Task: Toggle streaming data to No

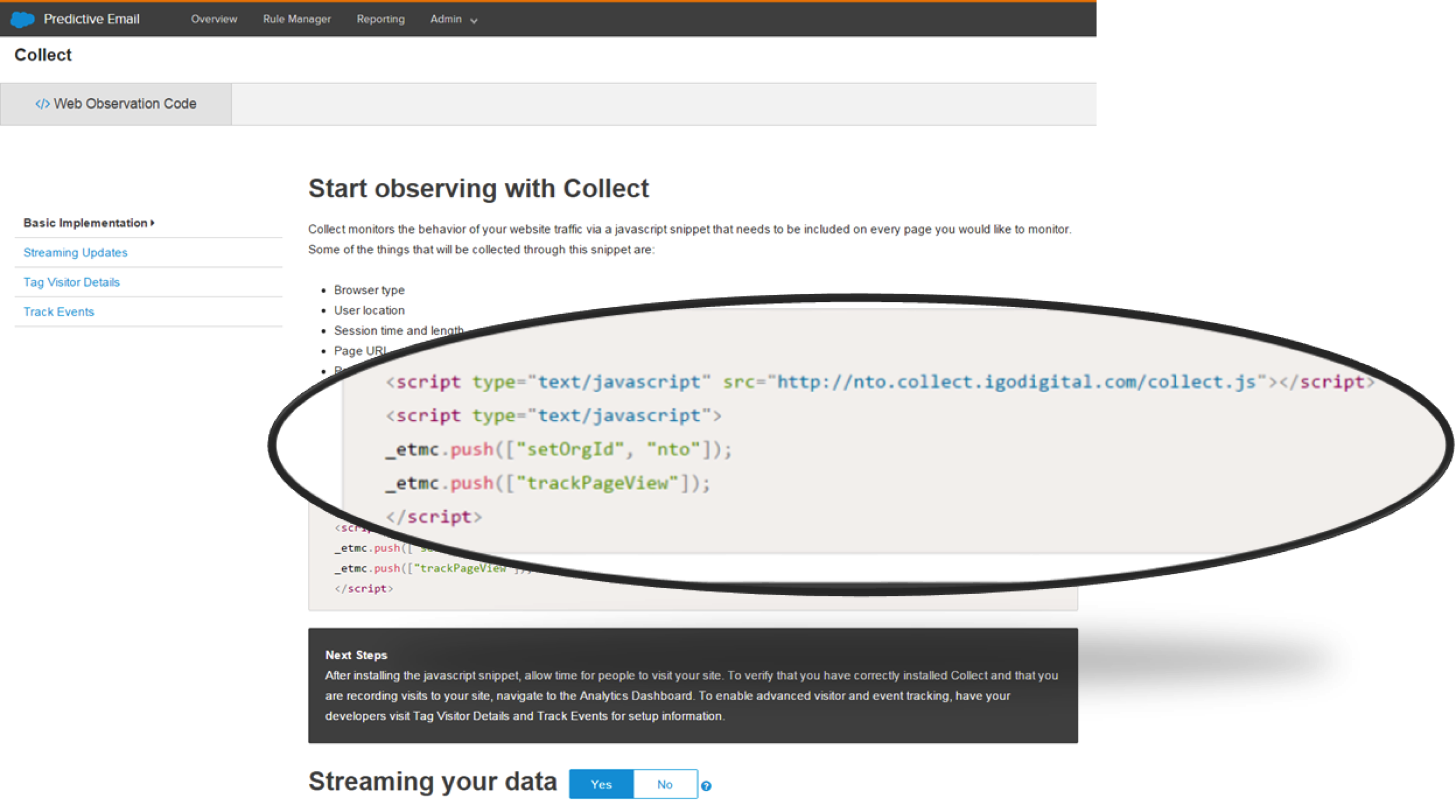Action: click(x=665, y=784)
